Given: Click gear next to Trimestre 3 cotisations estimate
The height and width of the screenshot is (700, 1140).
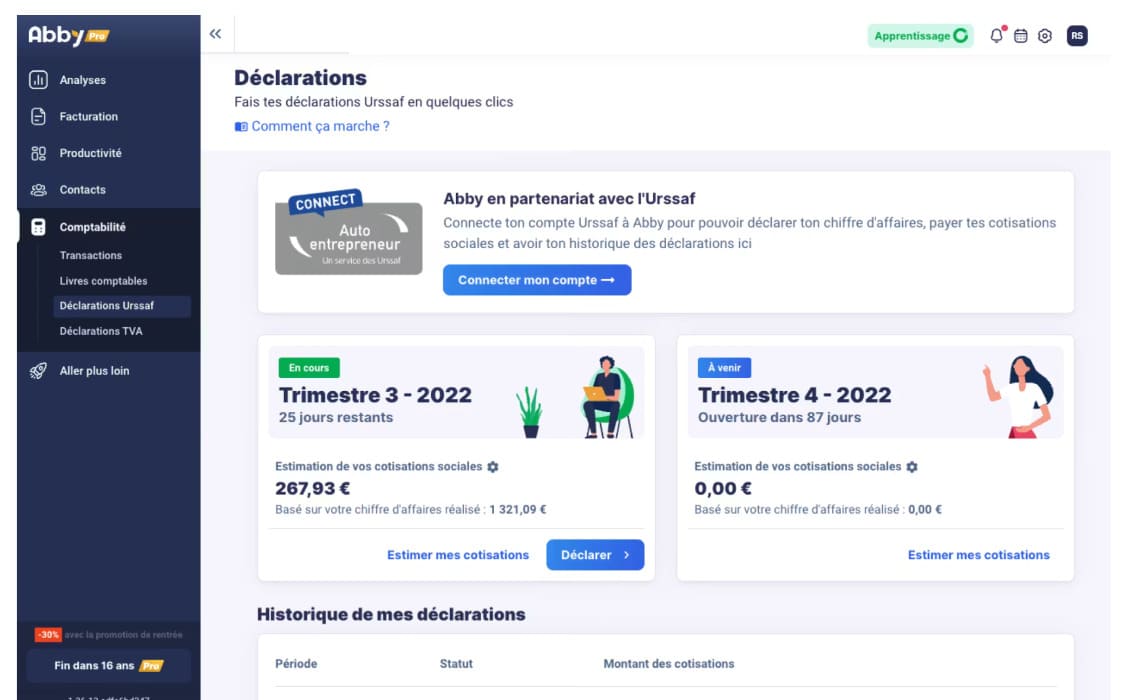Looking at the screenshot, I should 493,467.
